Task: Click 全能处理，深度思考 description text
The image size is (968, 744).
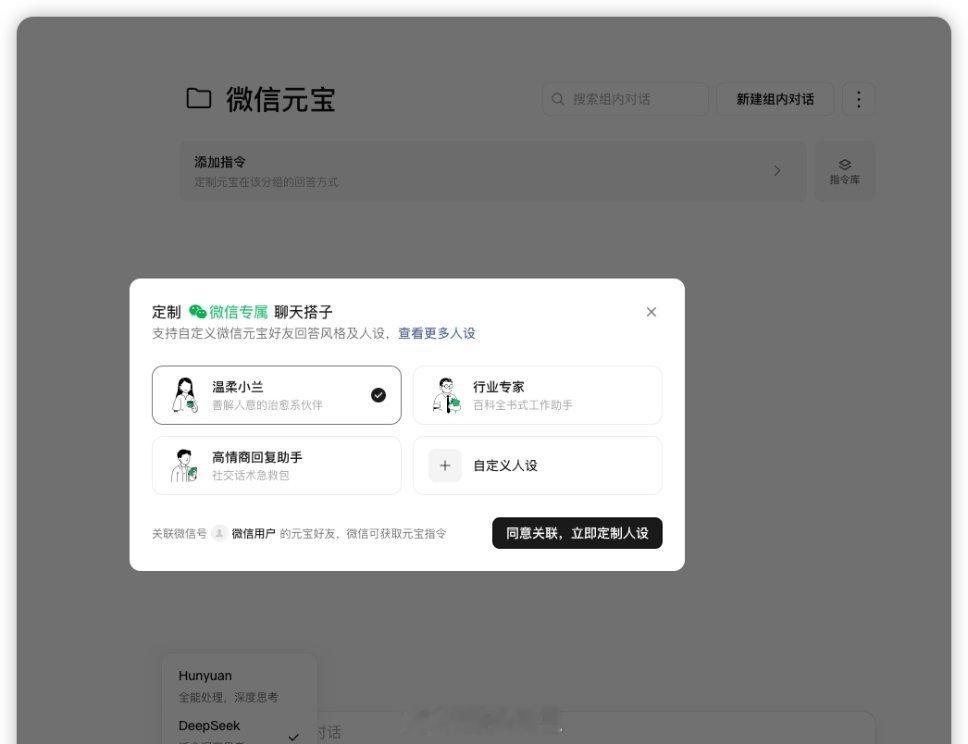Action: (x=228, y=697)
